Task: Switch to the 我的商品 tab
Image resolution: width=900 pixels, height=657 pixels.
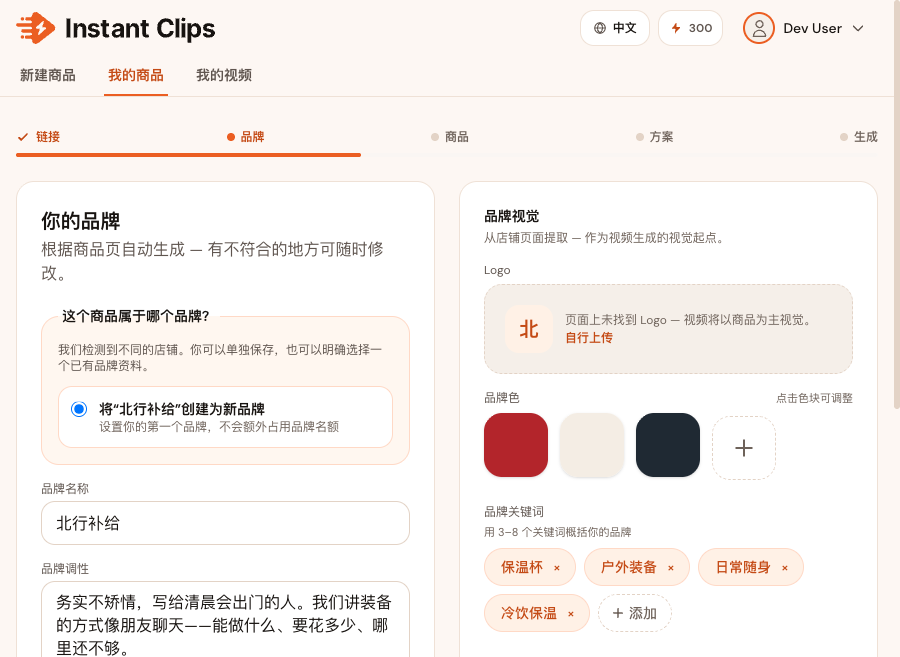Action: point(136,75)
